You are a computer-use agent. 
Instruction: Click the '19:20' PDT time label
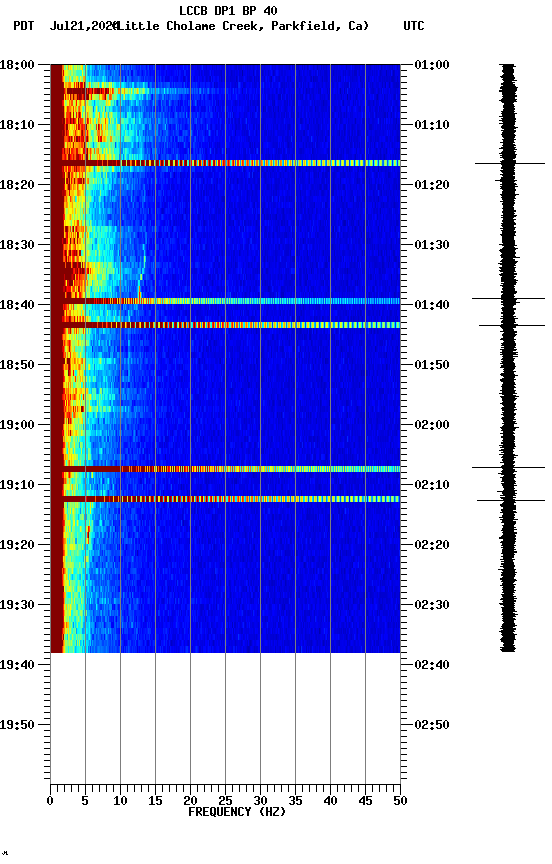tap(17, 546)
